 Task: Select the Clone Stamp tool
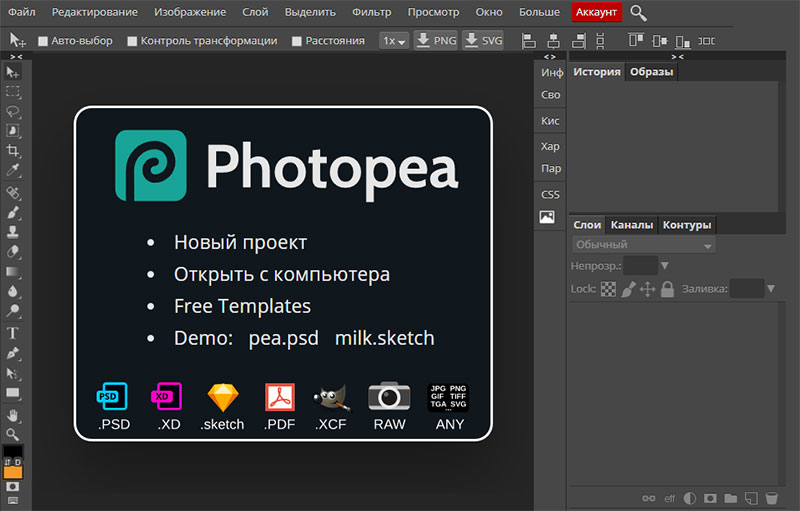pos(13,232)
